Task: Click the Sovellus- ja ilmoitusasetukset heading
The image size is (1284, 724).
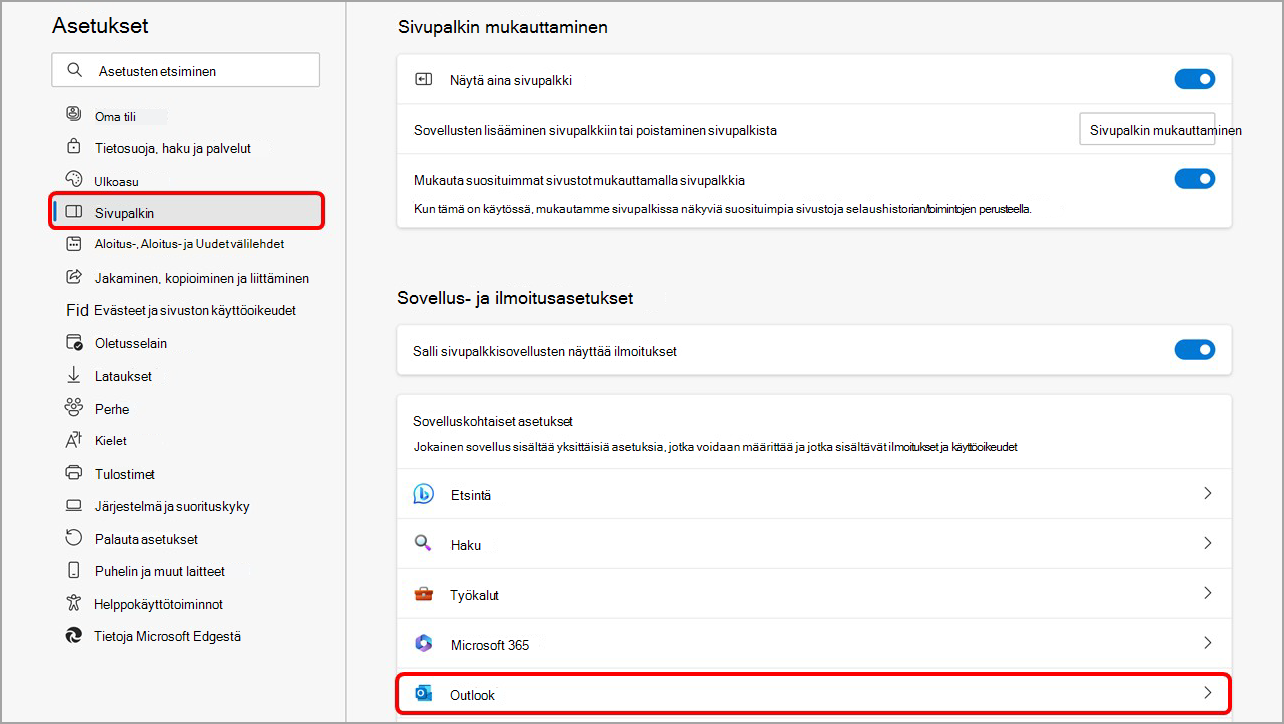Action: point(515,298)
